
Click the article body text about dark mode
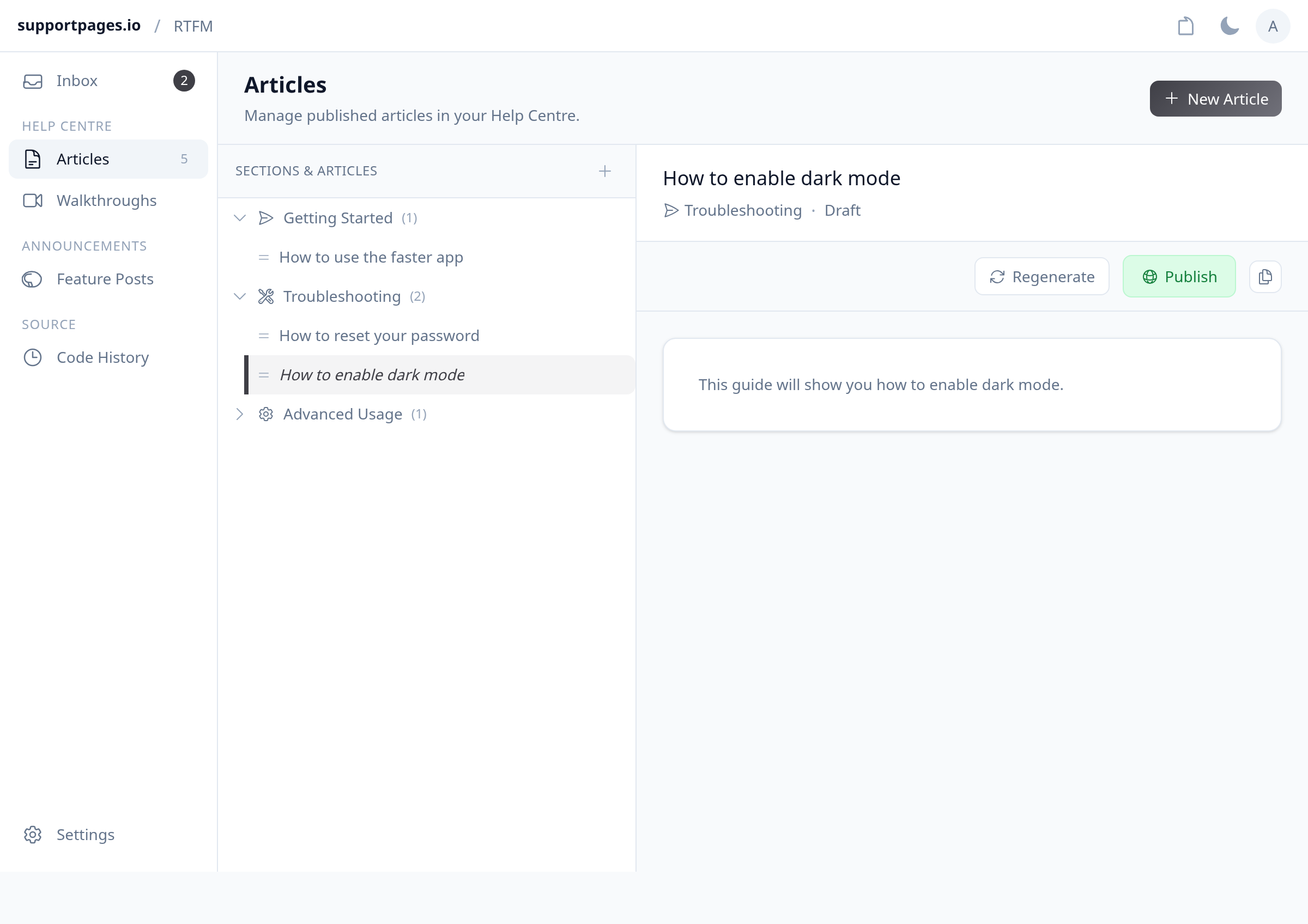click(881, 385)
